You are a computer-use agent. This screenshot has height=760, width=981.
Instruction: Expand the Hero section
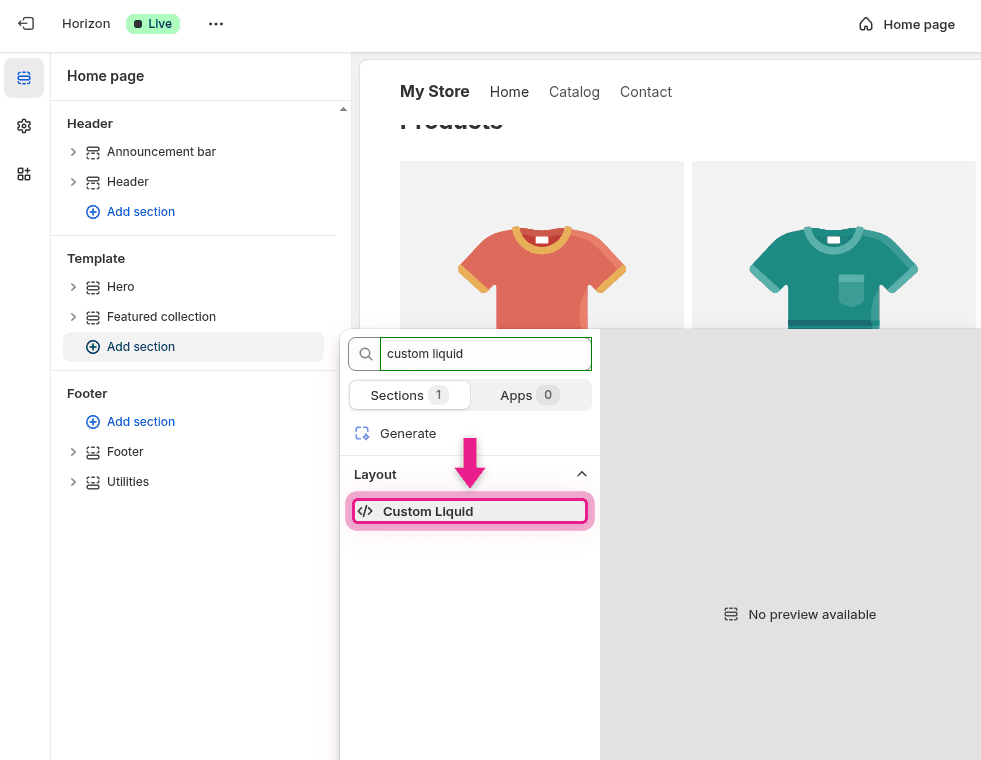point(72,287)
